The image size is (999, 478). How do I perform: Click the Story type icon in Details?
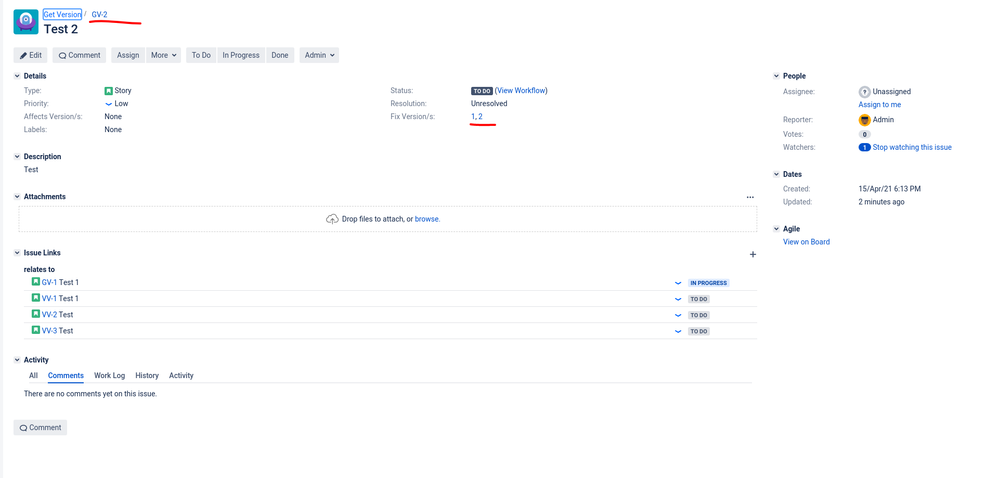(x=108, y=91)
